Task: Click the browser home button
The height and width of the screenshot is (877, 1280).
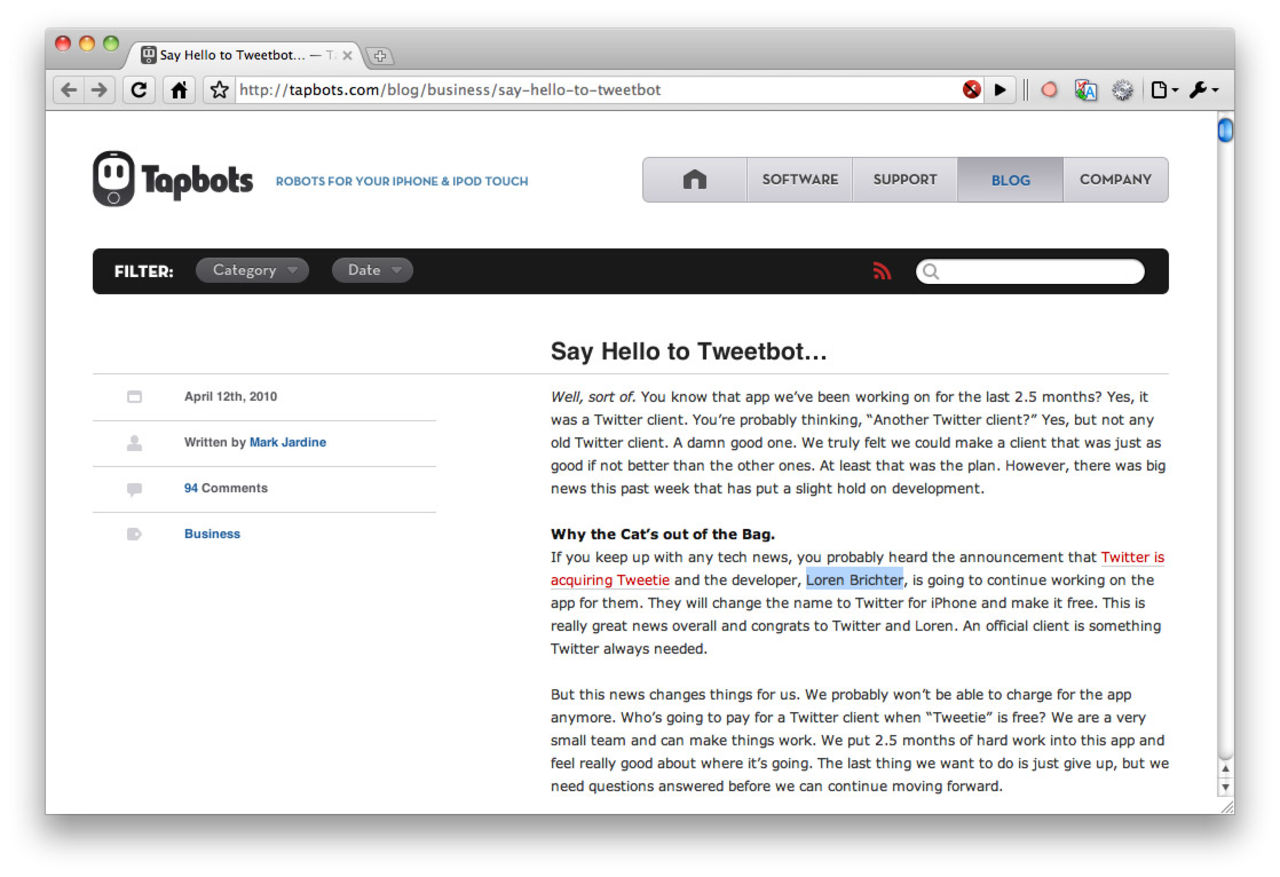Action: pos(179,90)
